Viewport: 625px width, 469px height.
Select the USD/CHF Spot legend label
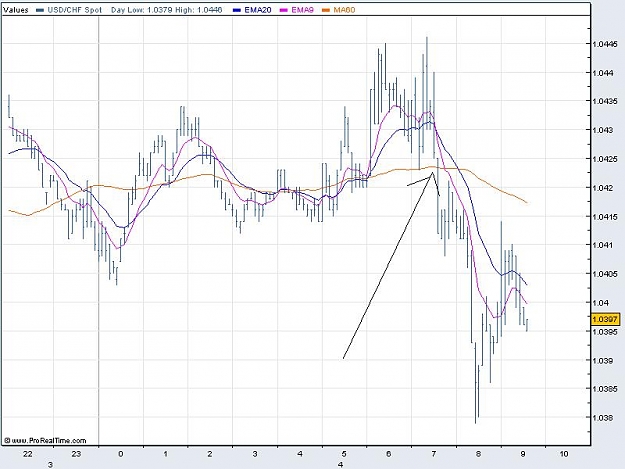(x=75, y=10)
